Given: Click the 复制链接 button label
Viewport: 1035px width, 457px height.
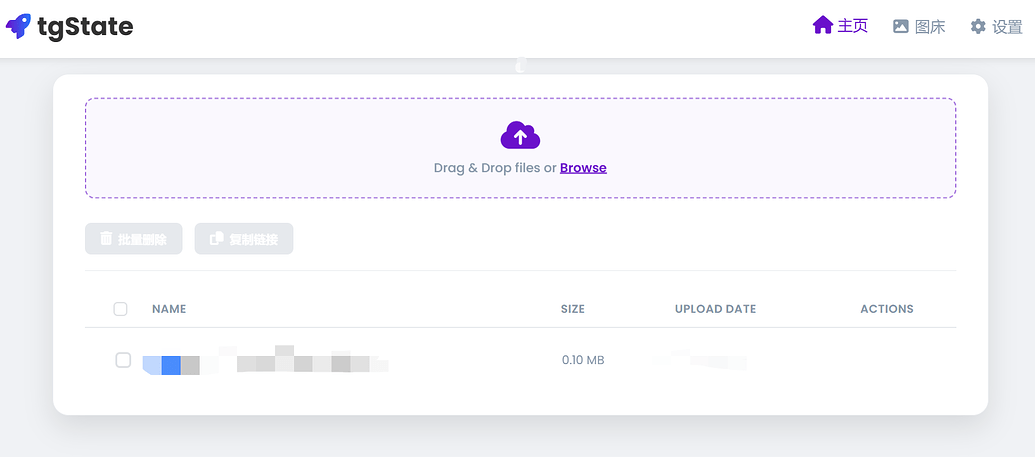Looking at the screenshot, I should 253,239.
